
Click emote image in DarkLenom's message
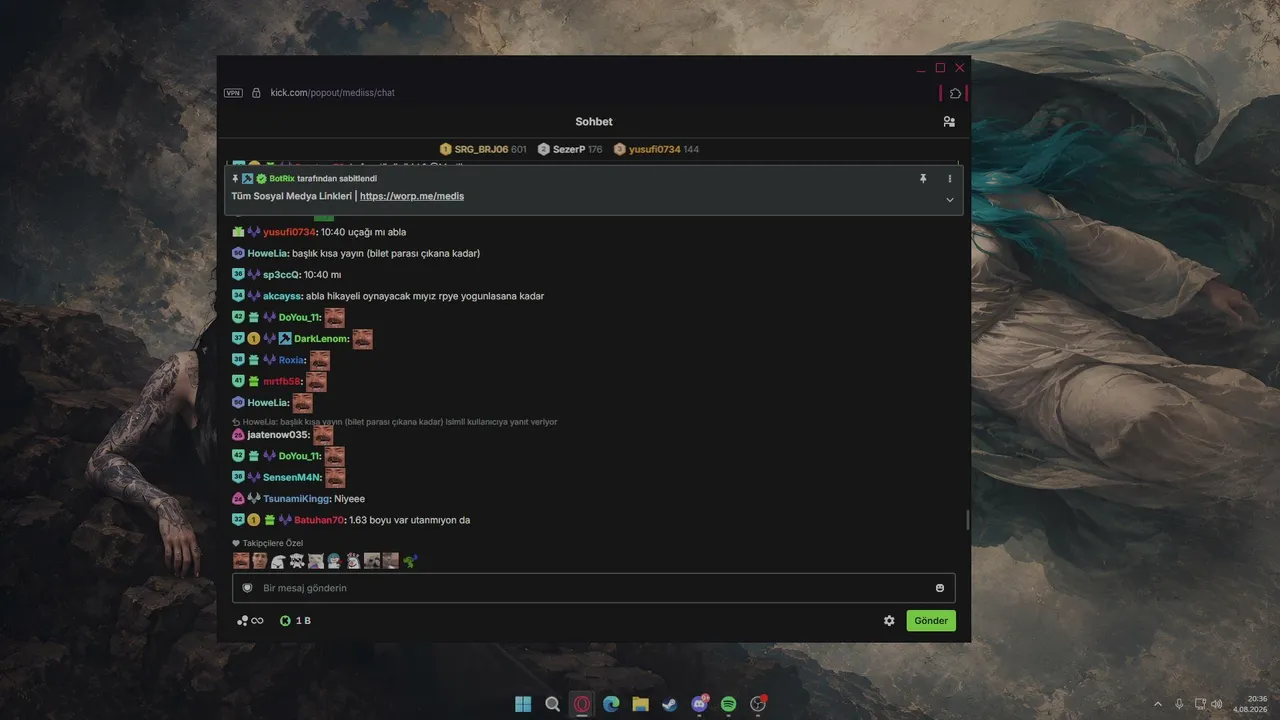tap(362, 339)
